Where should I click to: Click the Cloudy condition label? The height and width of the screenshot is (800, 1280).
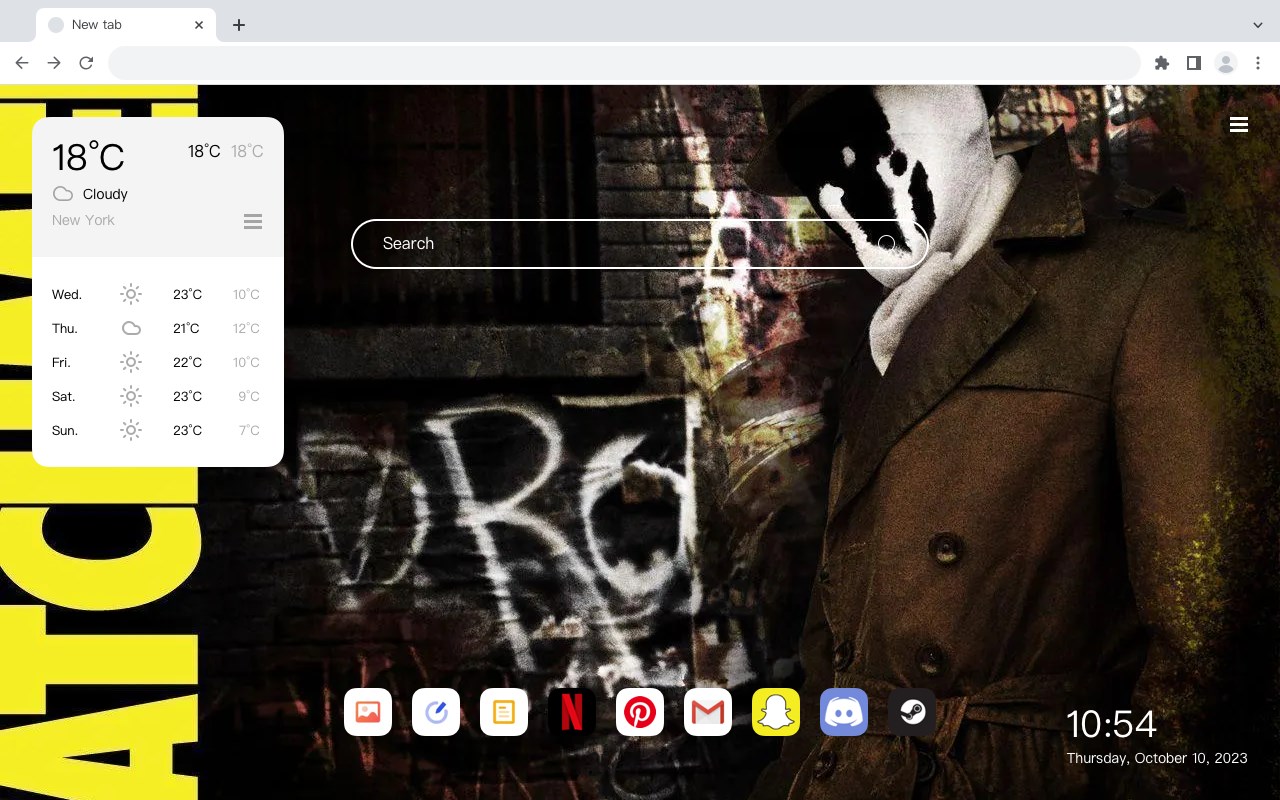tap(105, 194)
